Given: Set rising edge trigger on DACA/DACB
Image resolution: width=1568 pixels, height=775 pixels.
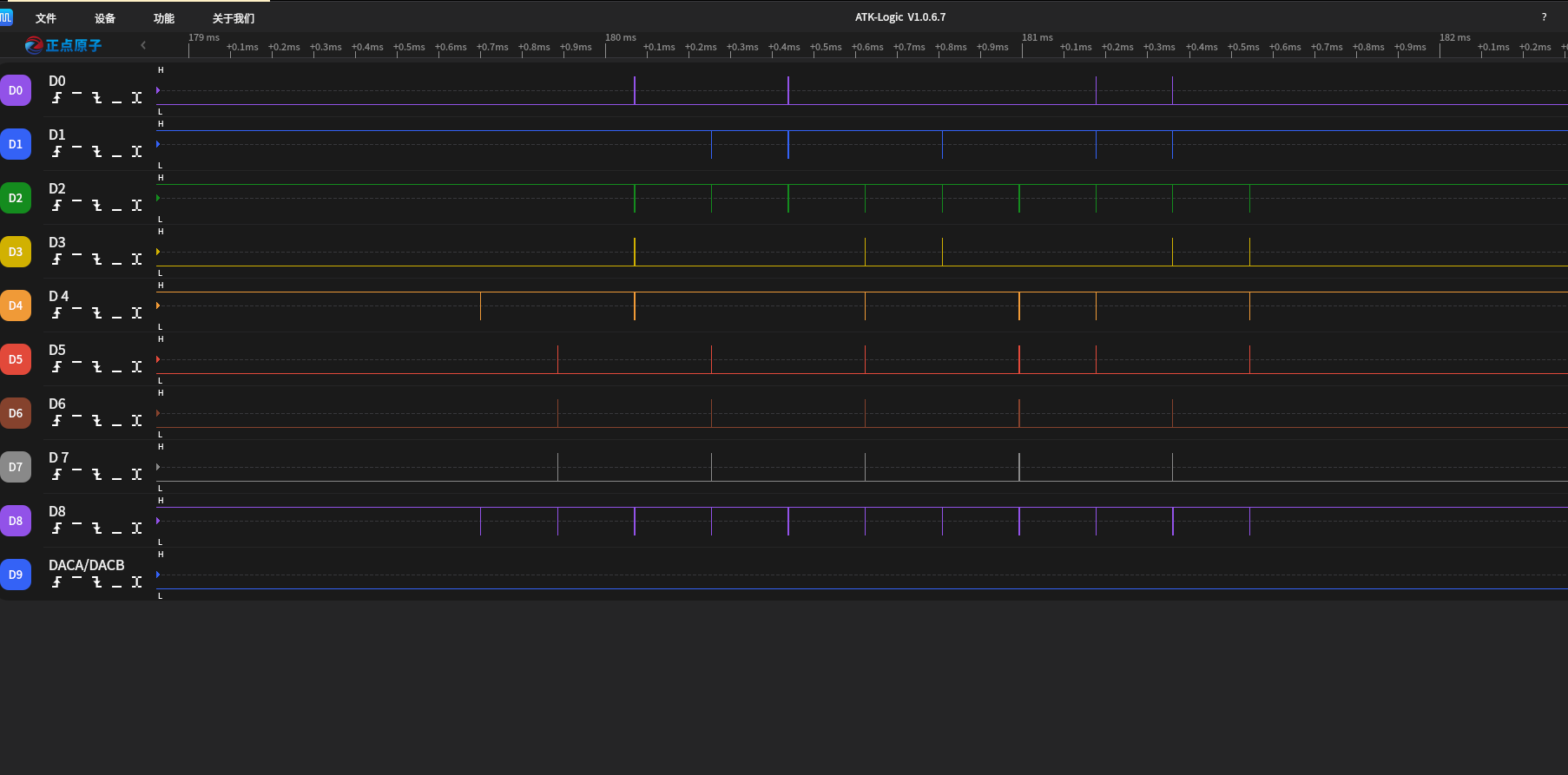Looking at the screenshot, I should (x=56, y=582).
